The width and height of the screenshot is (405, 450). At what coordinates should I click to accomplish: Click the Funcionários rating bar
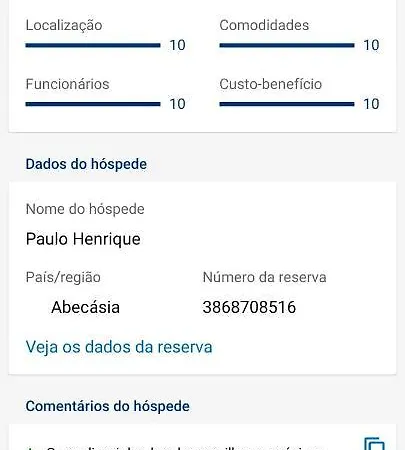click(x=93, y=104)
